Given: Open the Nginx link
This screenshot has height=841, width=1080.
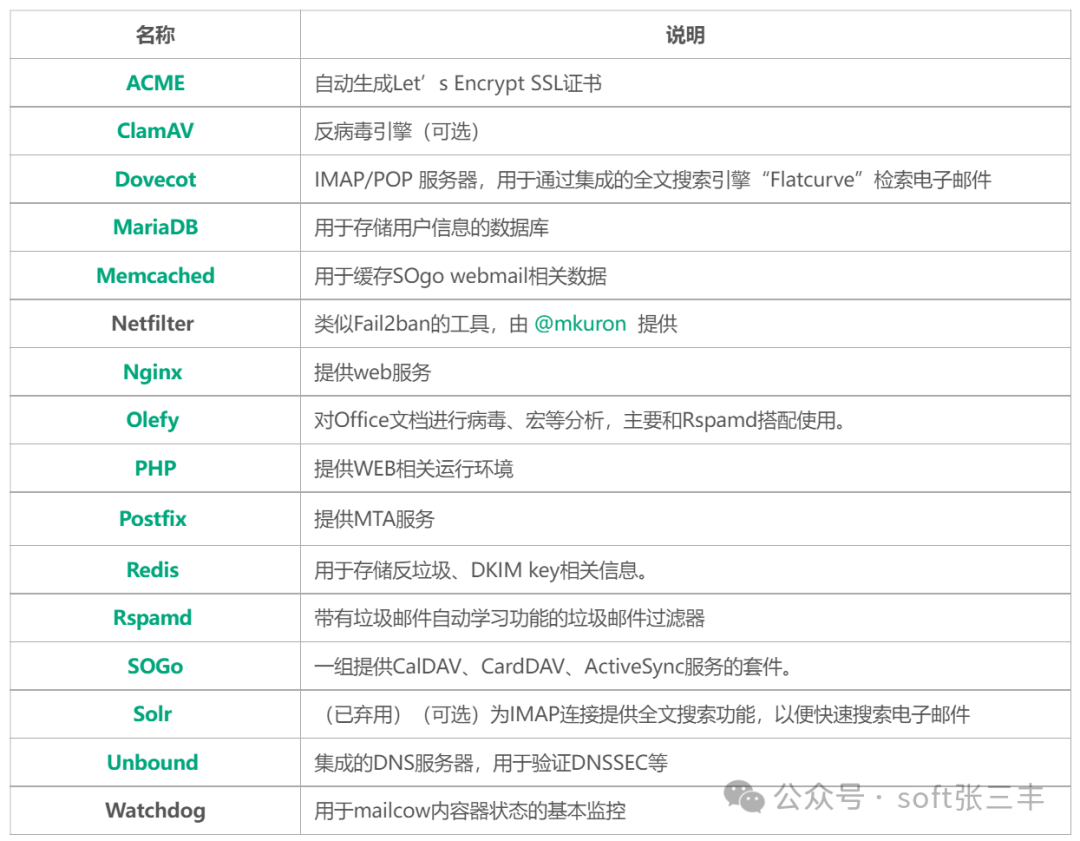Looking at the screenshot, I should pyautogui.click(x=152, y=372).
